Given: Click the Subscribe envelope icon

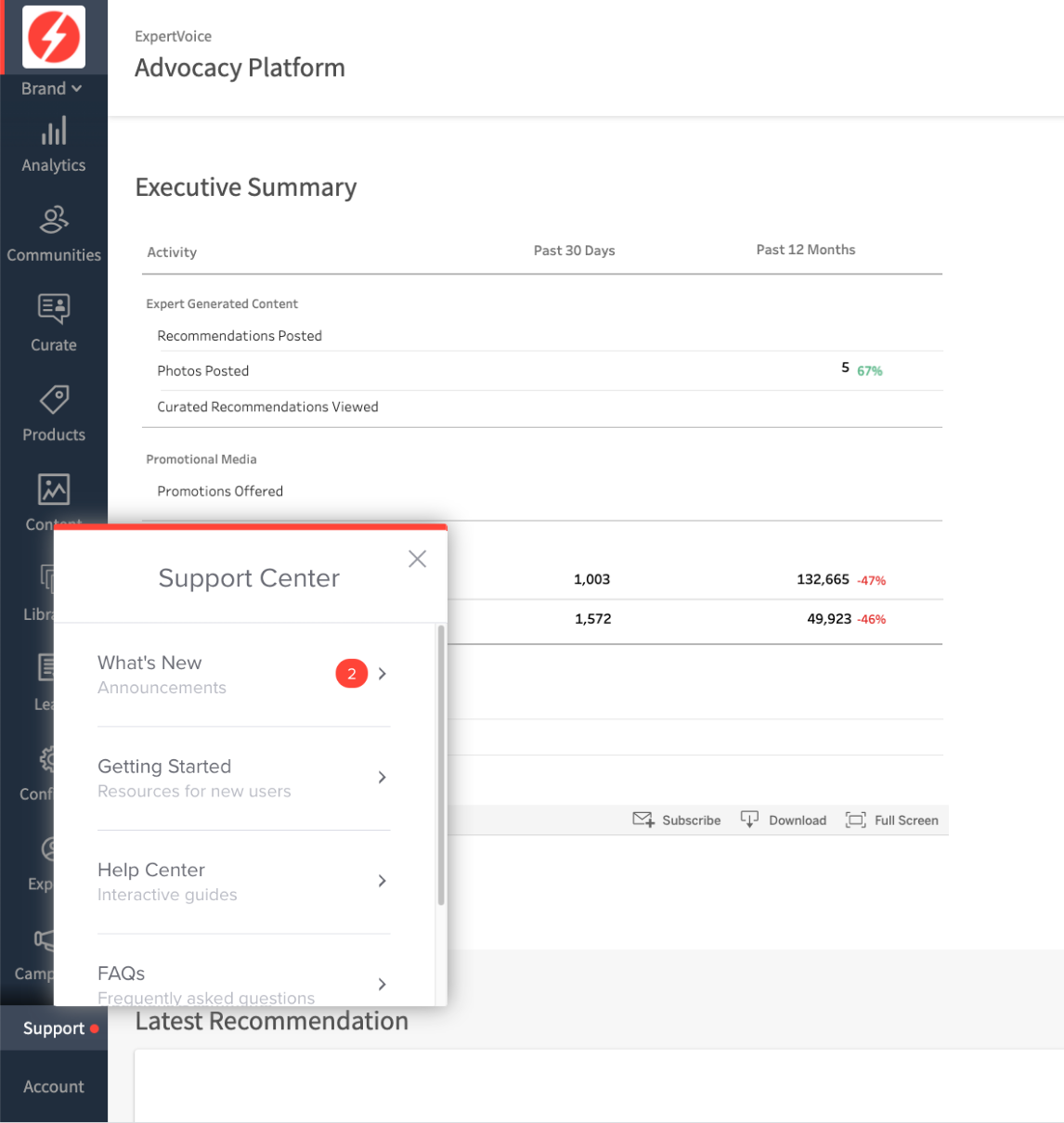Looking at the screenshot, I should [x=643, y=820].
